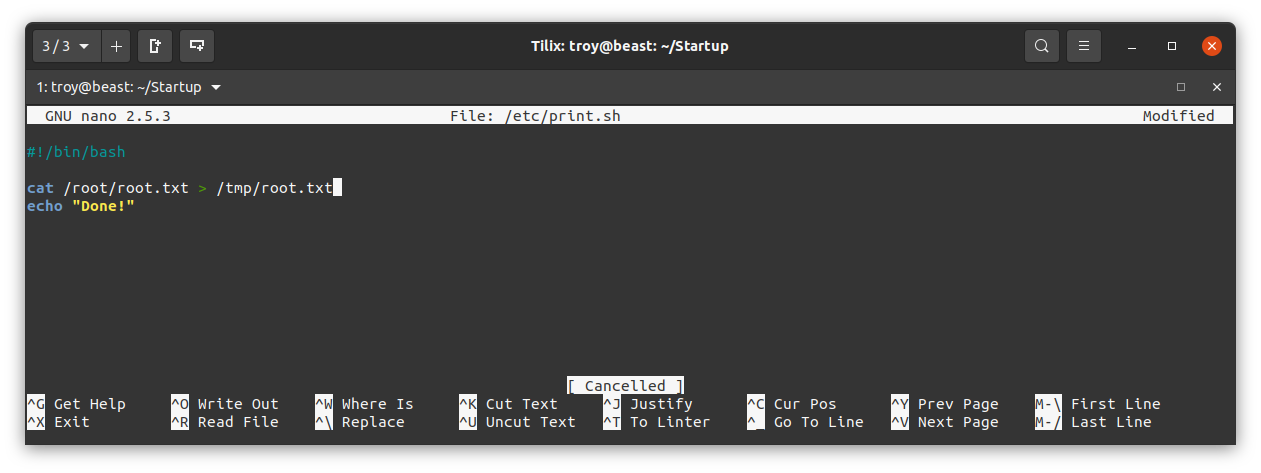This screenshot has width=1261, height=473.
Task: Open the session switcher dropdown showing 3 / 3
Action: (67, 46)
